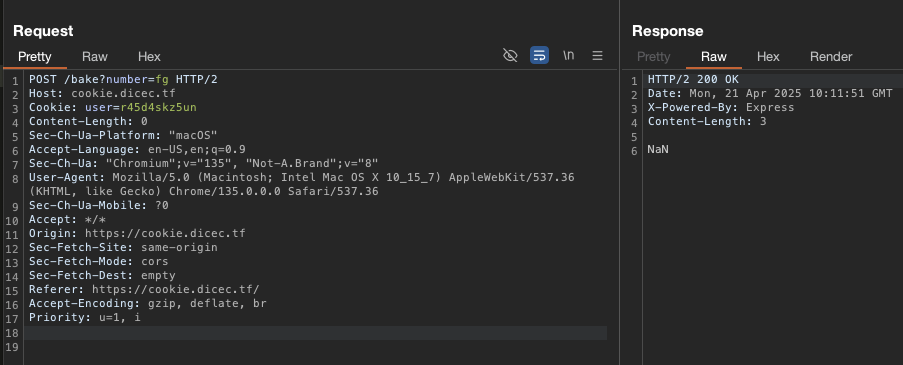Open the Request panel hamburger menu
903x365 pixels.
[597, 55]
